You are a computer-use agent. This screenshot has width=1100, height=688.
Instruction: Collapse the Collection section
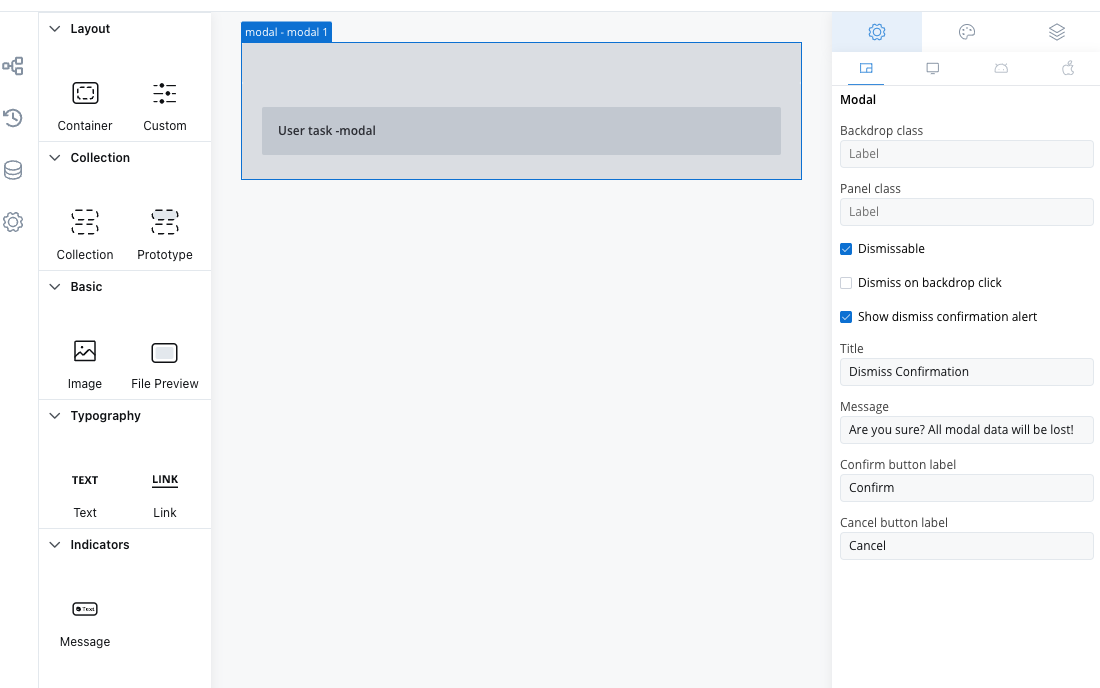click(55, 158)
